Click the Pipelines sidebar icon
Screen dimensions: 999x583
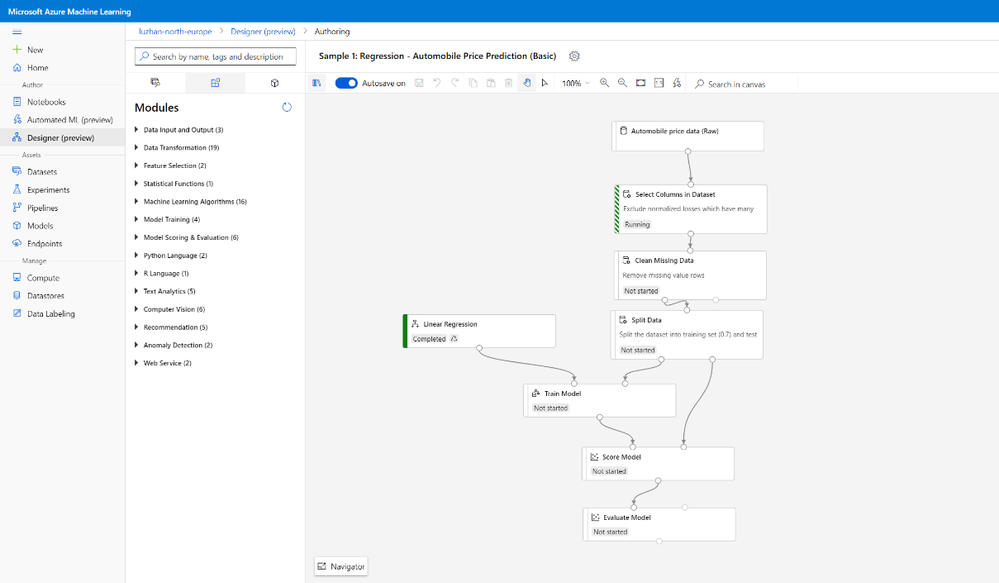pos(17,208)
